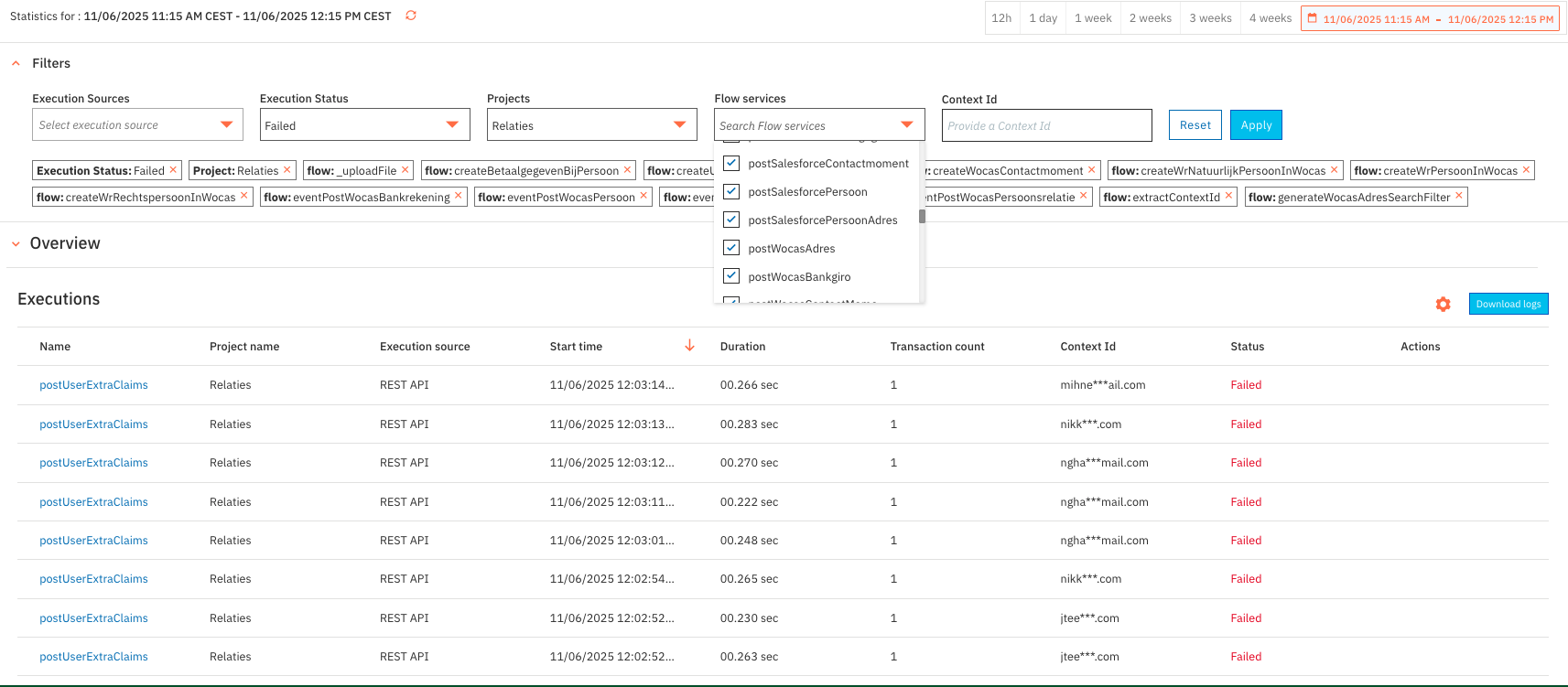
Task: Click the Apply filters button
Action: coord(1255,125)
